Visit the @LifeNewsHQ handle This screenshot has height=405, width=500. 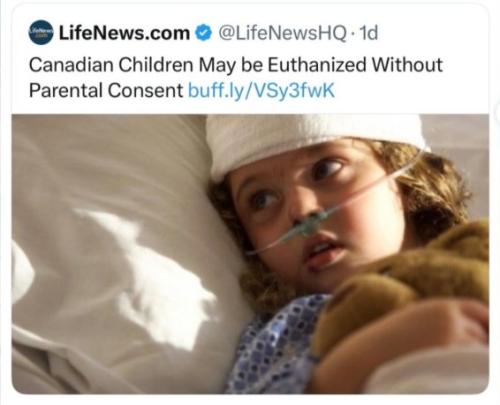(282, 33)
